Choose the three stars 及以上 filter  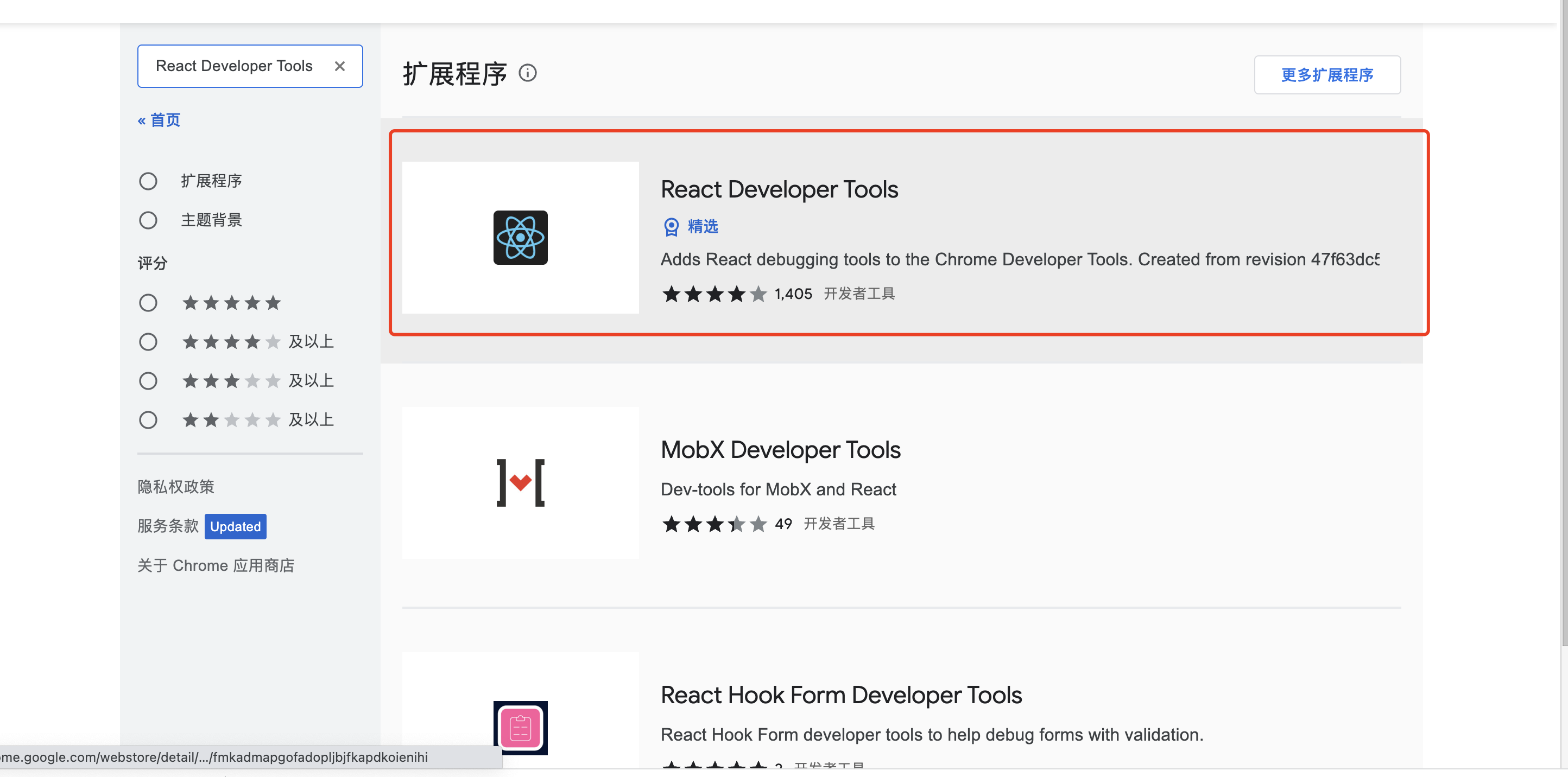pyautogui.click(x=148, y=381)
